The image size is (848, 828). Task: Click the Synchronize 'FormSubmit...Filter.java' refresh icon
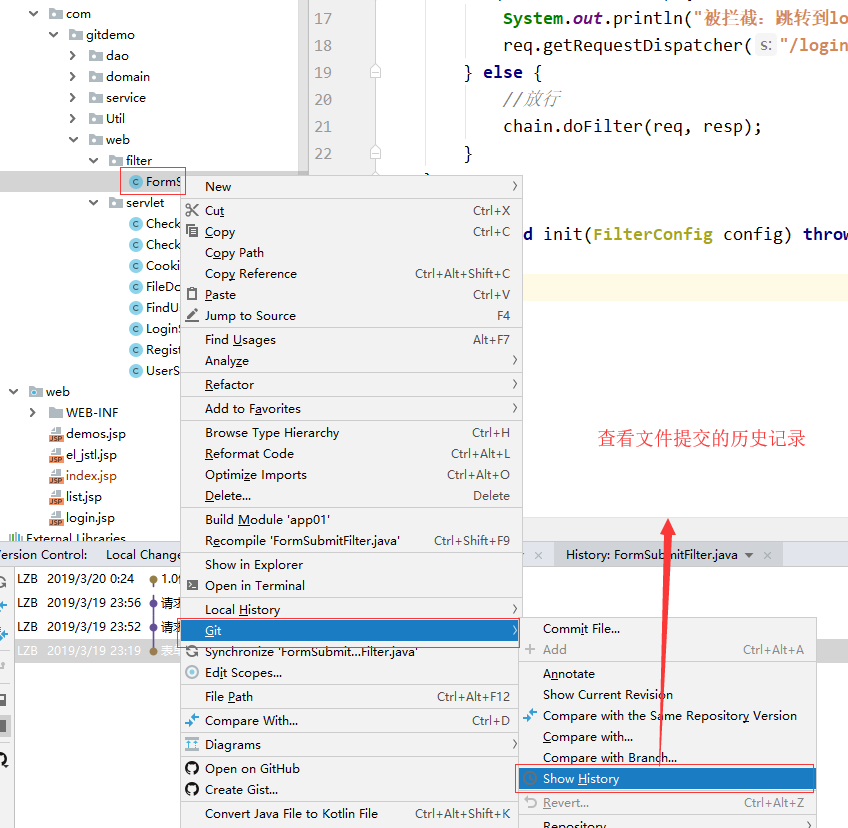click(x=193, y=650)
